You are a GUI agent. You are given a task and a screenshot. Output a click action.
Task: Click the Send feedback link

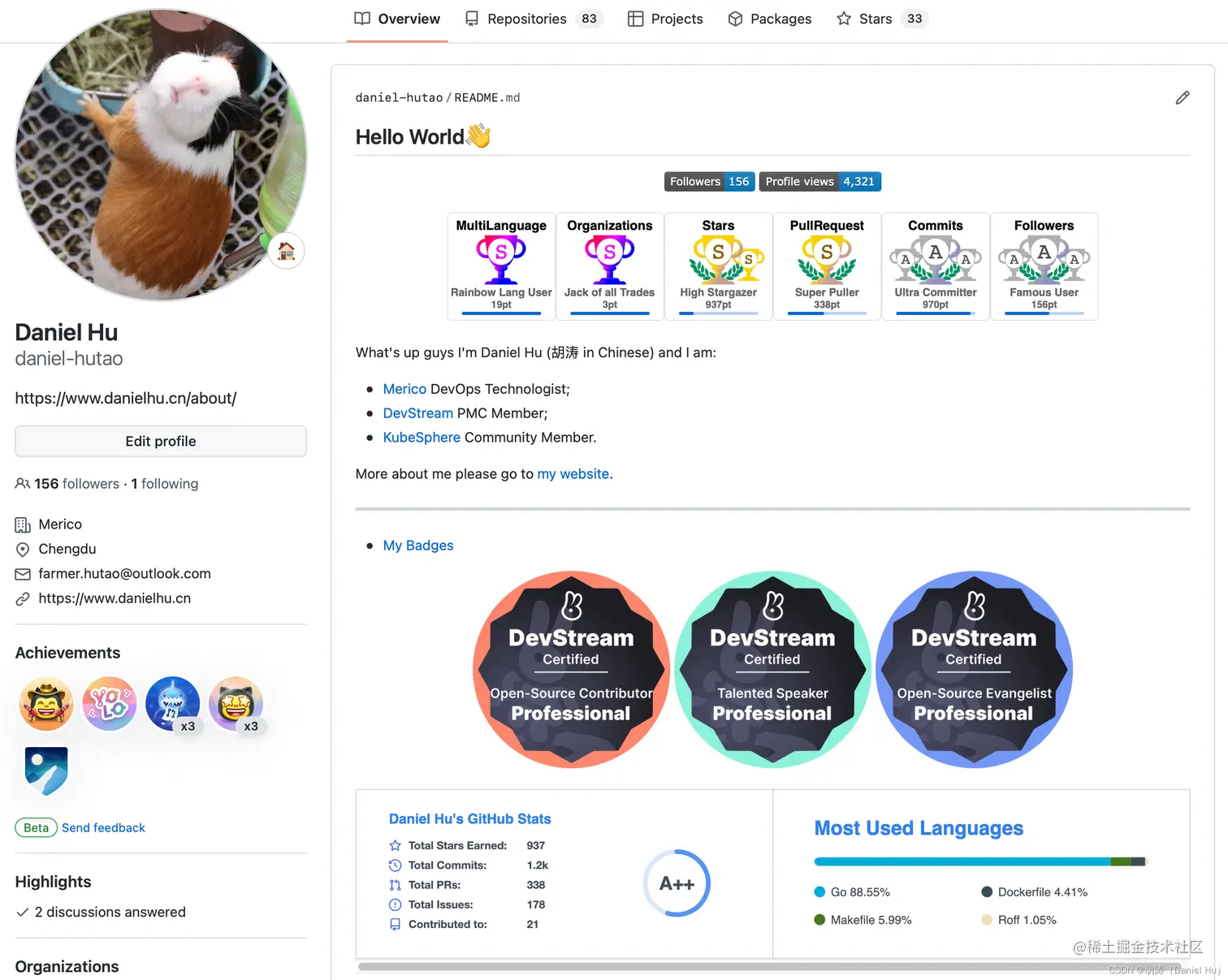coord(103,827)
